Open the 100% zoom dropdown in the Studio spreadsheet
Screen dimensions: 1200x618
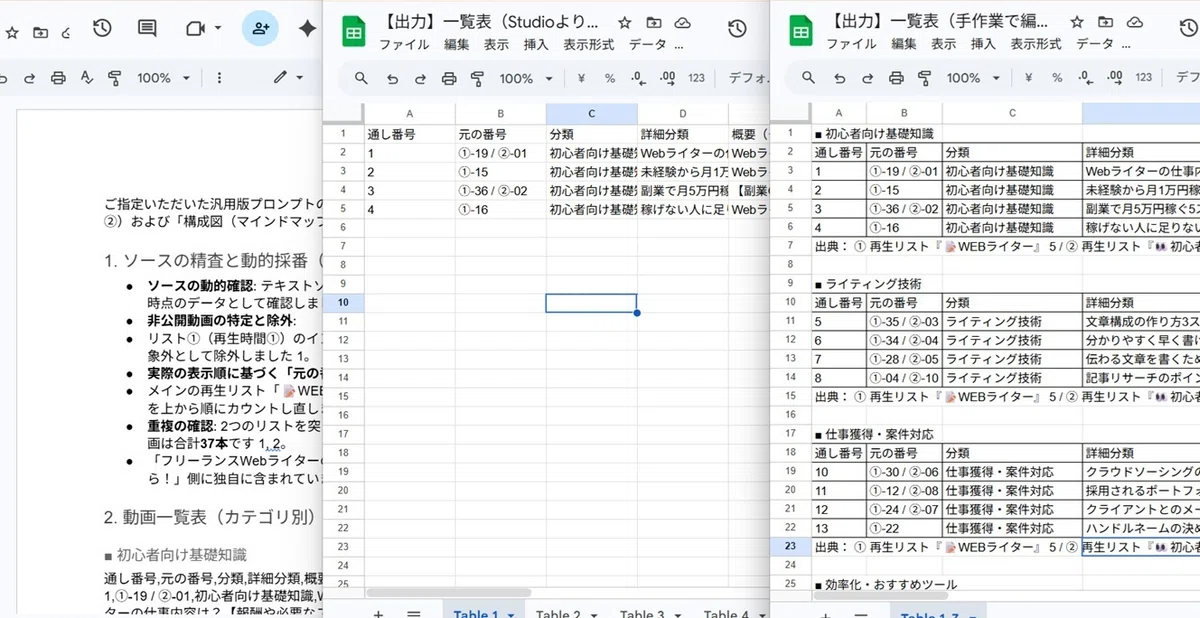coord(525,78)
